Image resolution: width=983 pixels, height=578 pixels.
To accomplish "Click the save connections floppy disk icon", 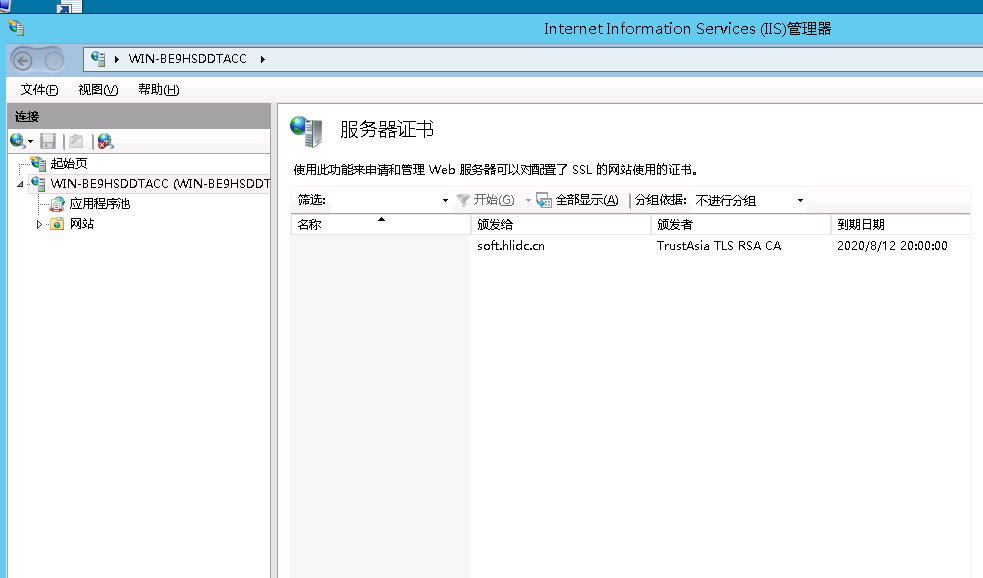I will point(48,141).
